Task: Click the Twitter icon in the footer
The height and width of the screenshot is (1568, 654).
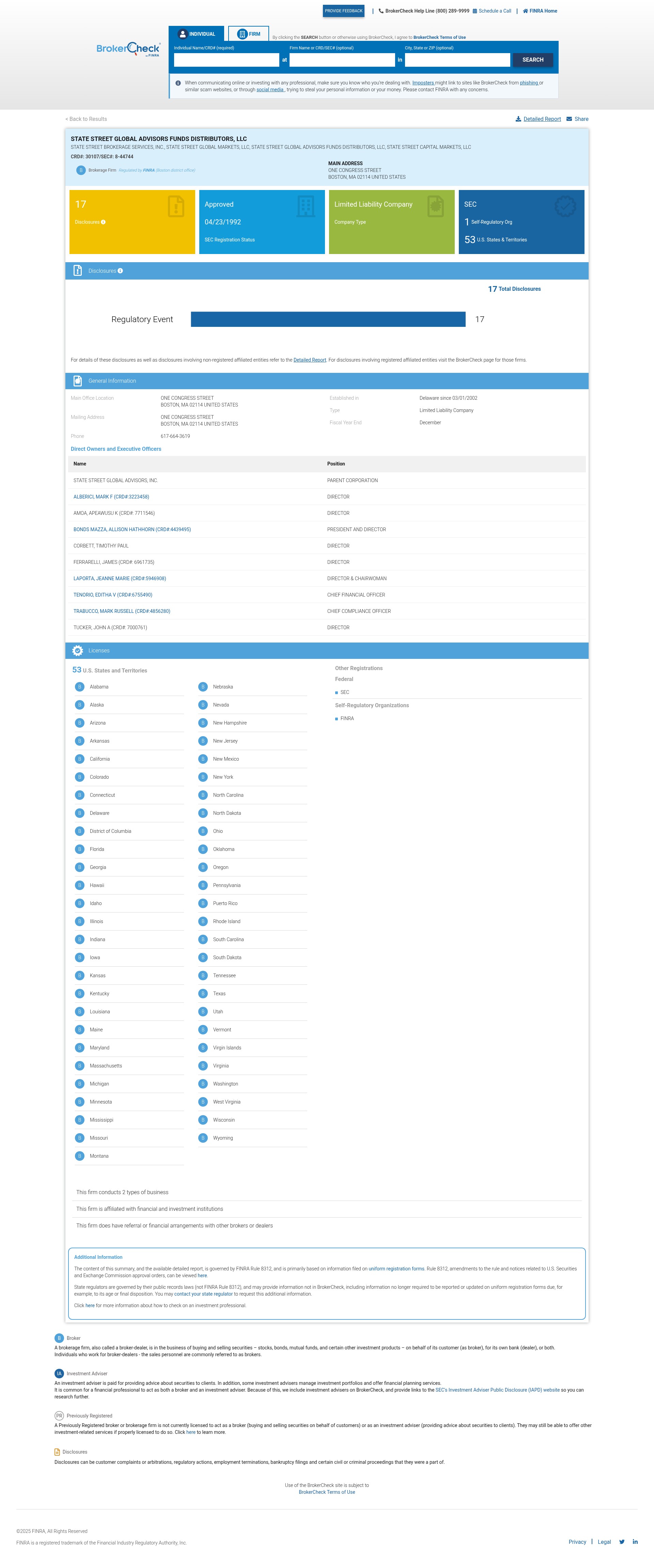Action: pos(622,1542)
